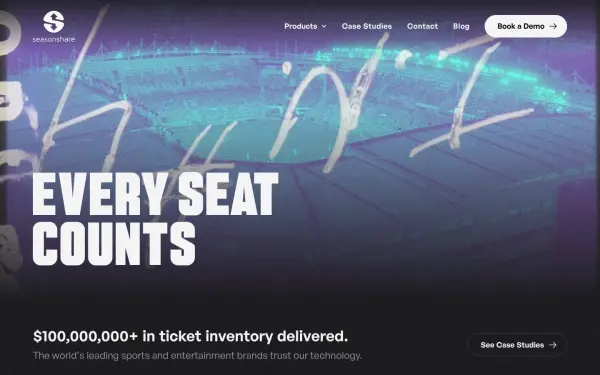Click the word COUNTS in the headline
Screen dimensions: 600x375
point(114,244)
